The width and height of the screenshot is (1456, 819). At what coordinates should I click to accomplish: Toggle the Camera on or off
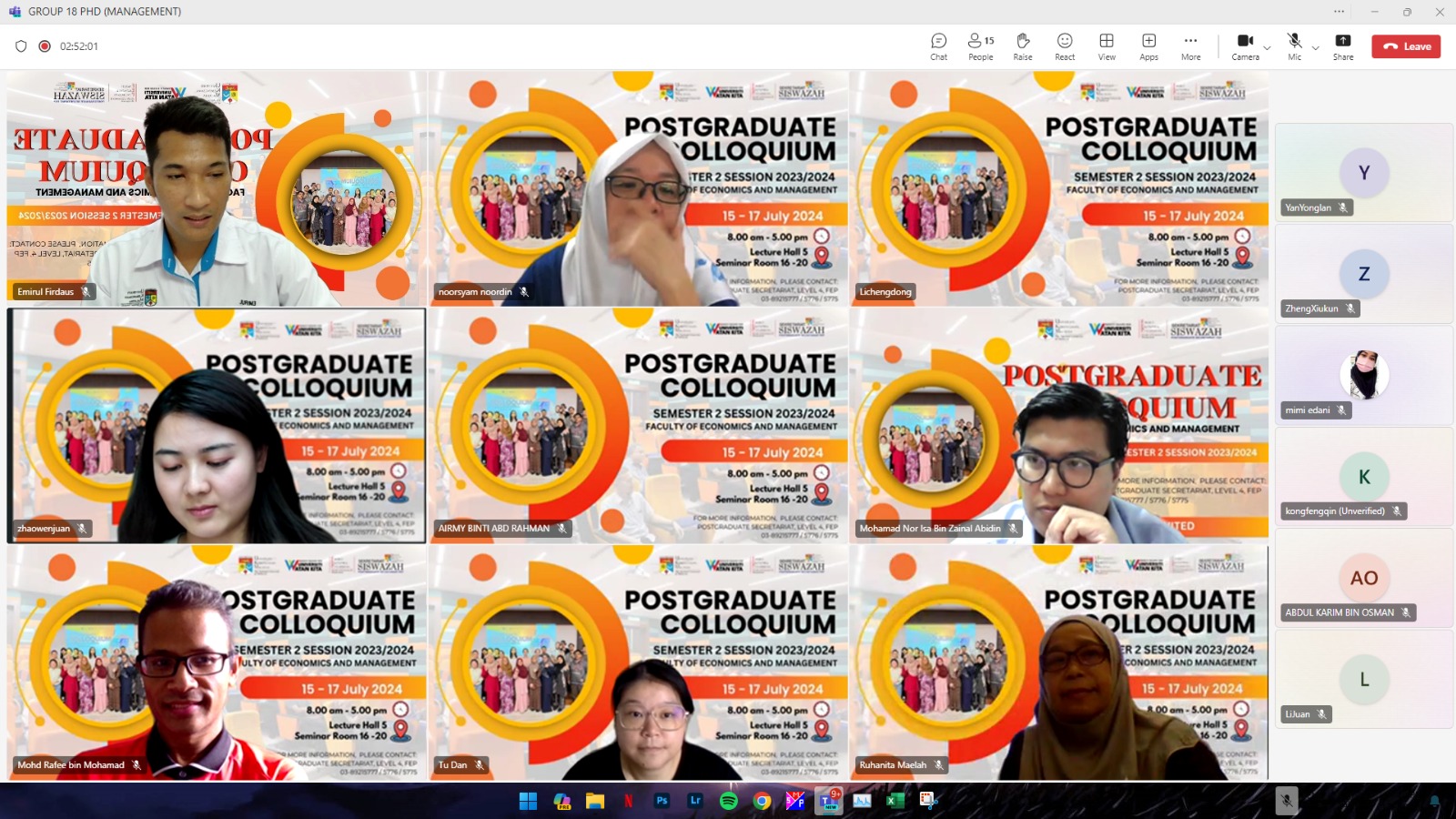pos(1244,46)
